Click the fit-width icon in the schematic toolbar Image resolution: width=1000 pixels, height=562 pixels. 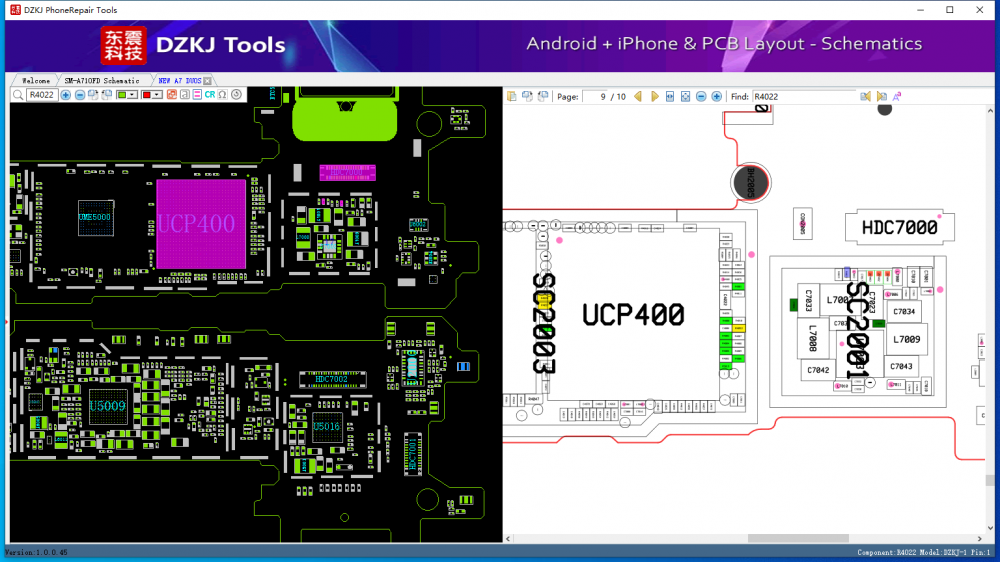coord(670,97)
